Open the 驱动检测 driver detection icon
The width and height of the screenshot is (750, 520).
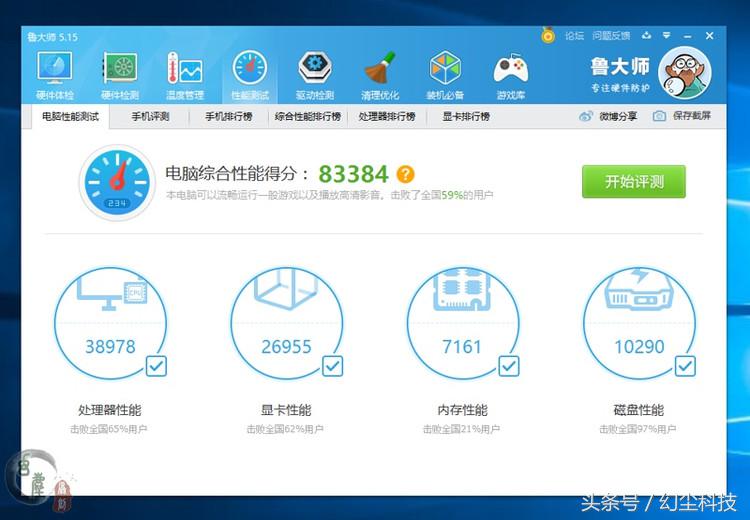click(315, 76)
